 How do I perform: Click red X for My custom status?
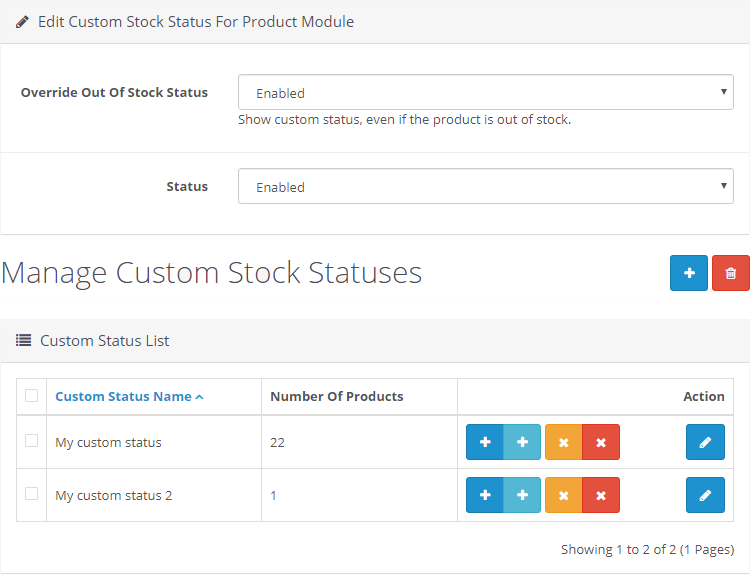601,442
